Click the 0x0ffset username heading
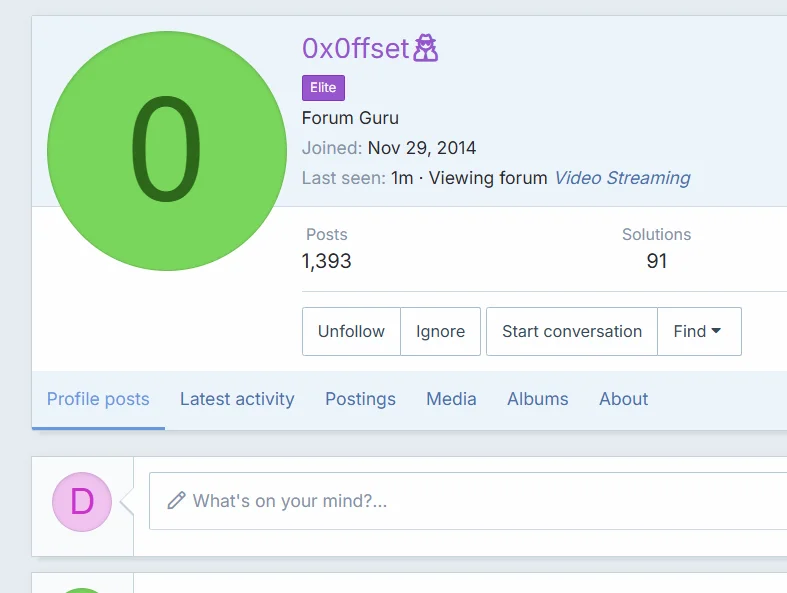 click(x=355, y=49)
